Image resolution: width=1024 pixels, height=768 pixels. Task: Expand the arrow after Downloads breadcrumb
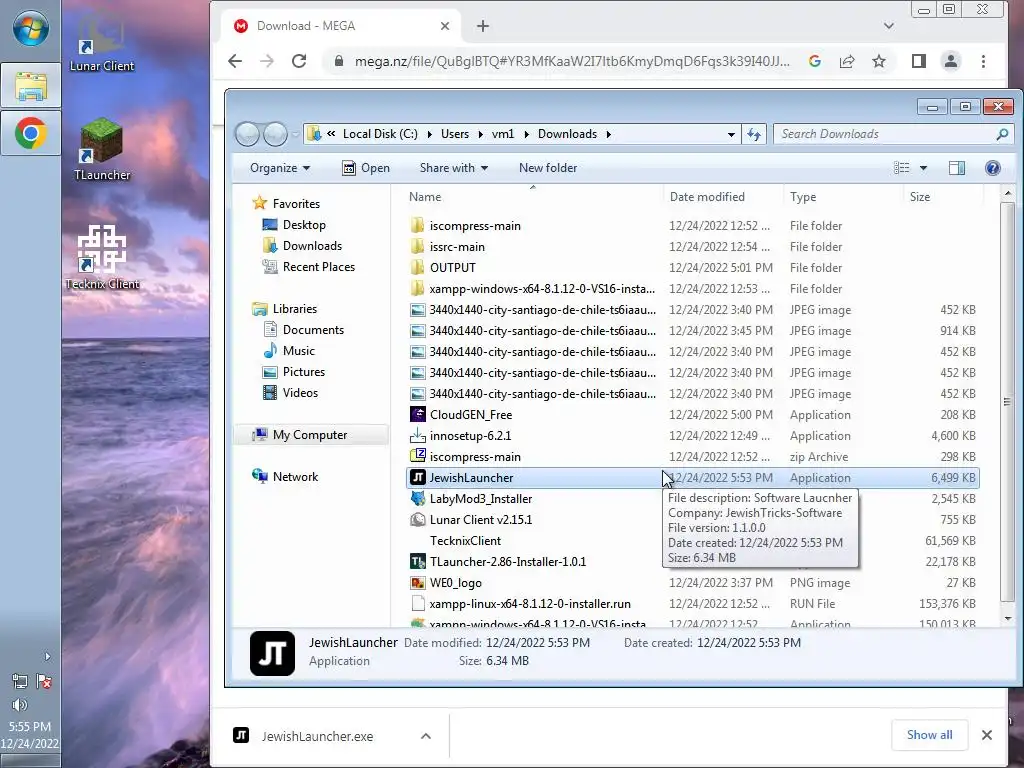tap(609, 134)
